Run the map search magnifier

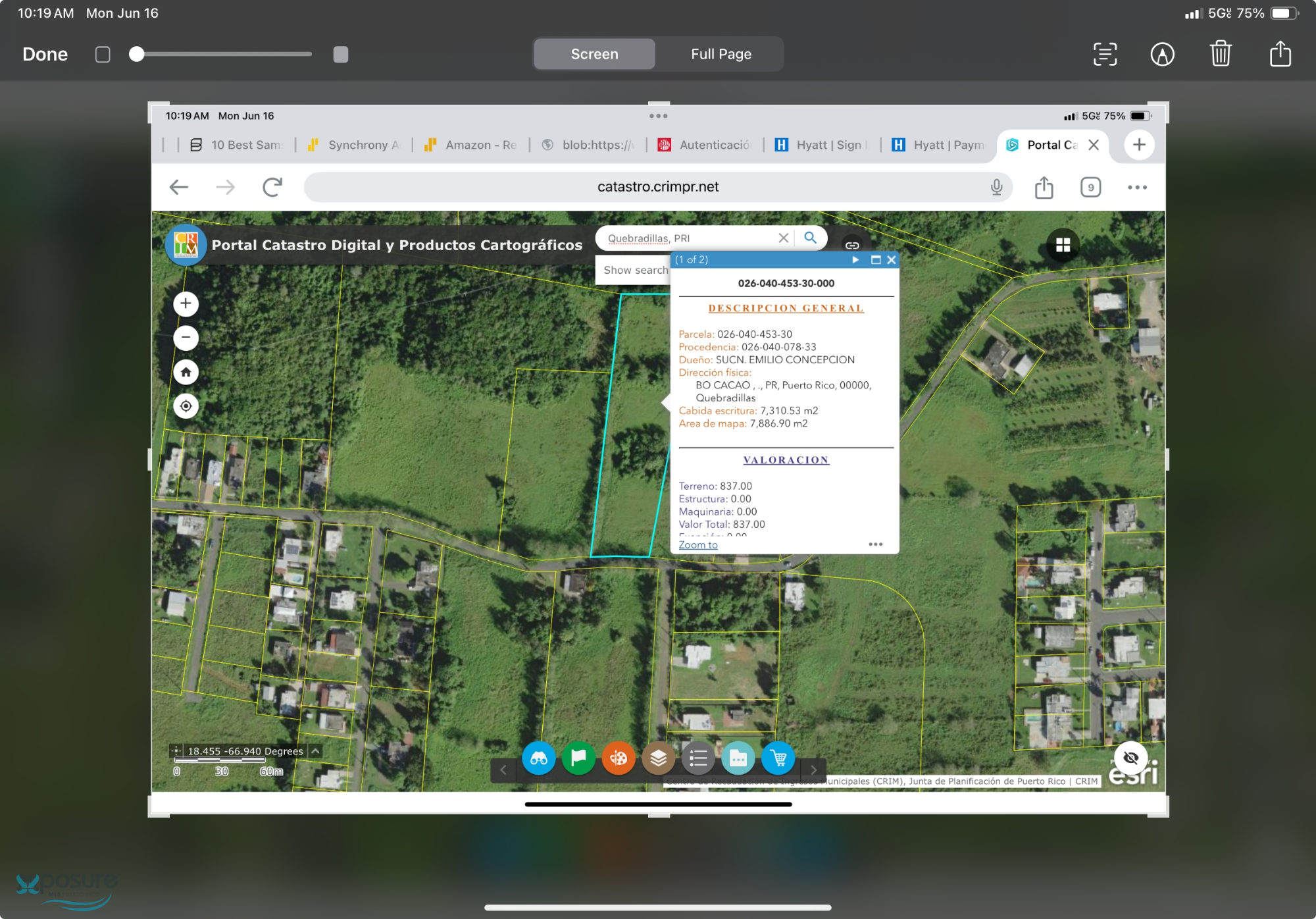(x=811, y=238)
